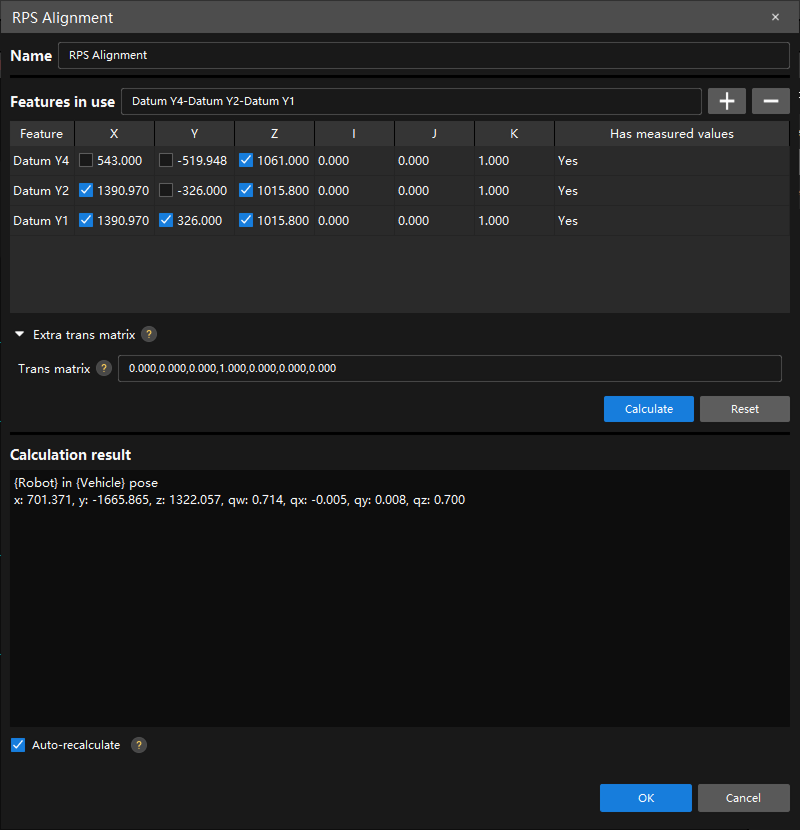Screen dimensions: 800x830
Task: Click the {Robot} in {Vehicle} pose line
Action: 86,483
